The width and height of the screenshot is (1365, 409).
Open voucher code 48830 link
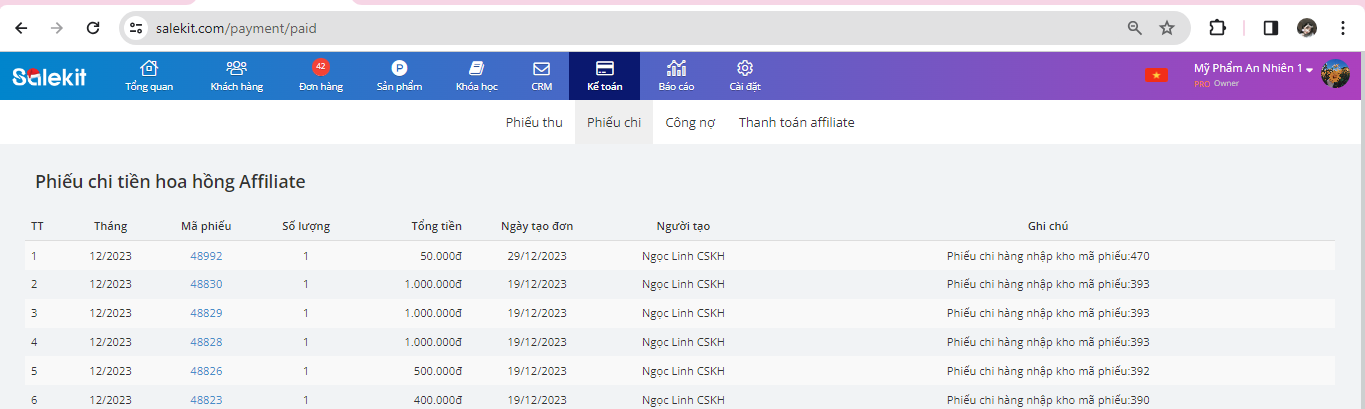(x=206, y=284)
